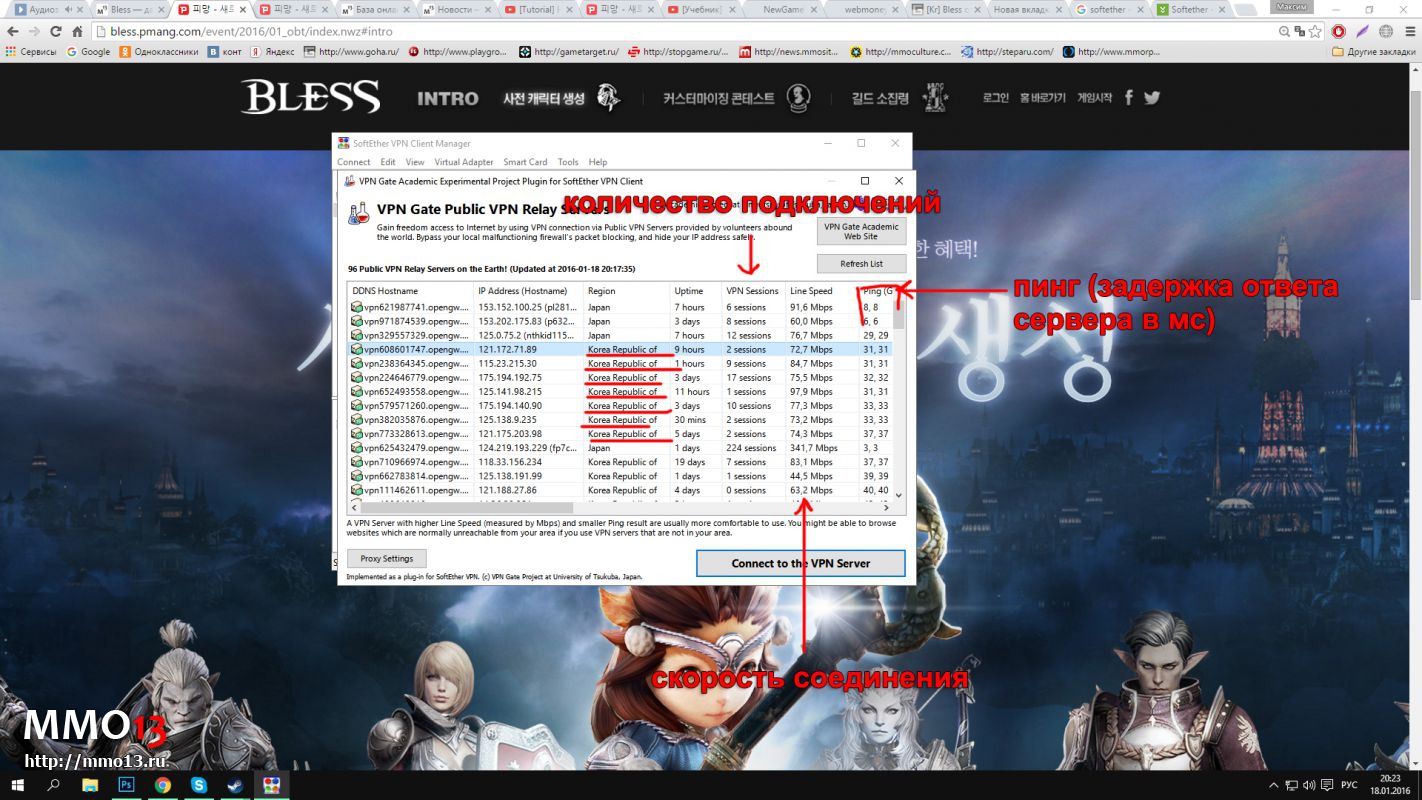This screenshot has height=800, width=1422.
Task: Open Другие закладки bookmarks folder
Action: click(x=1374, y=52)
